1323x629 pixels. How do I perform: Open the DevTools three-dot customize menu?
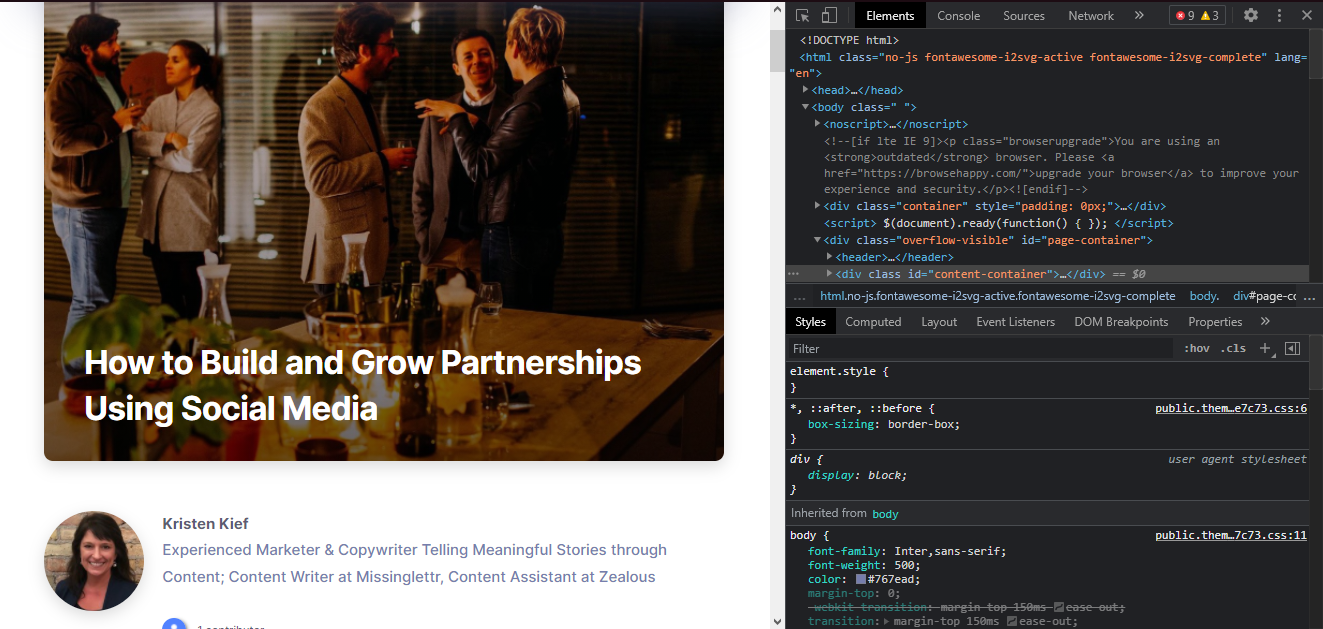(1279, 15)
